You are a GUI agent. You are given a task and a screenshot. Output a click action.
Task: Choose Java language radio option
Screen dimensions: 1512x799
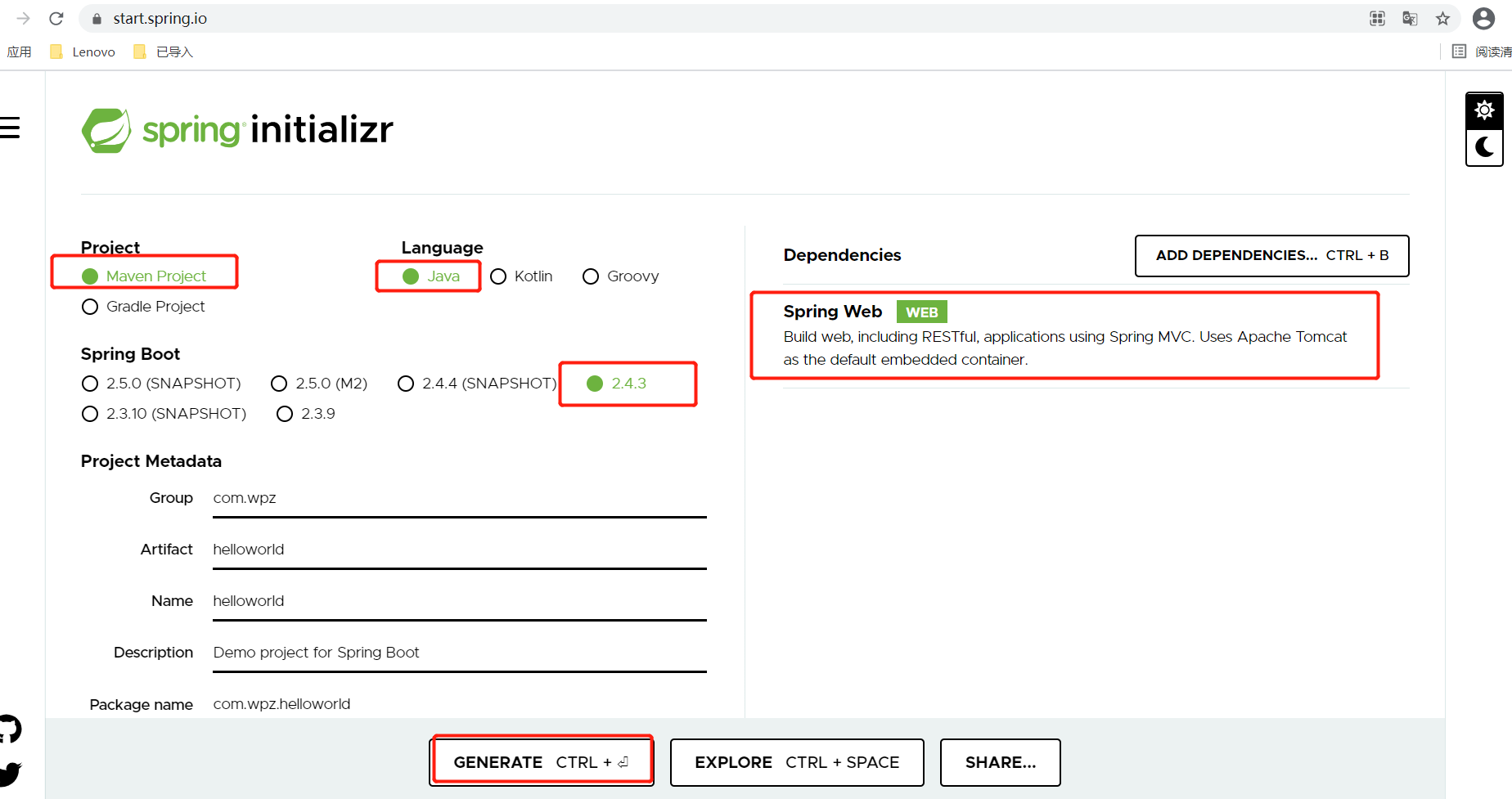click(x=431, y=276)
